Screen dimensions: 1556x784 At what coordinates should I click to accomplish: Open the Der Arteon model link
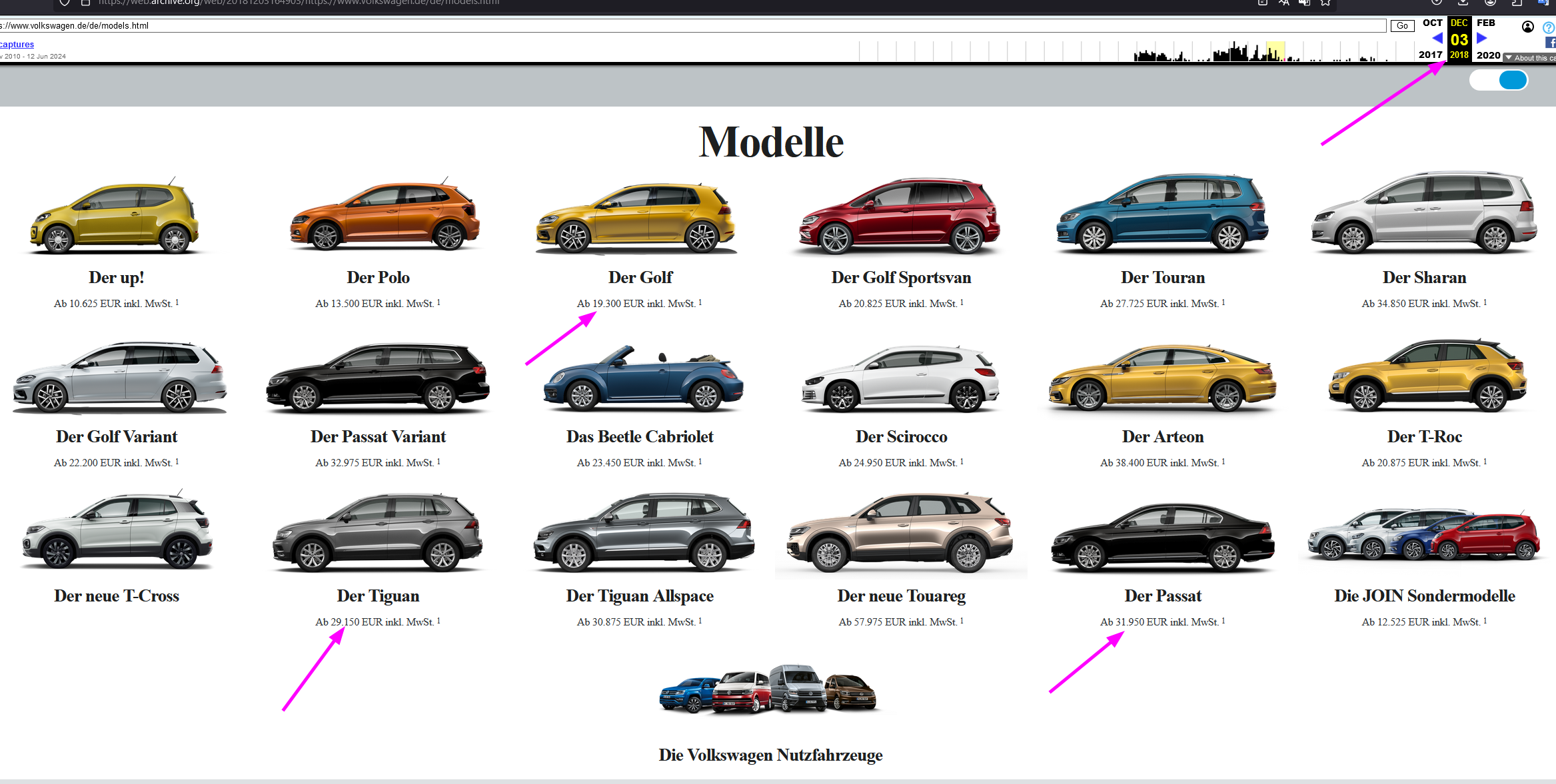(x=1163, y=437)
